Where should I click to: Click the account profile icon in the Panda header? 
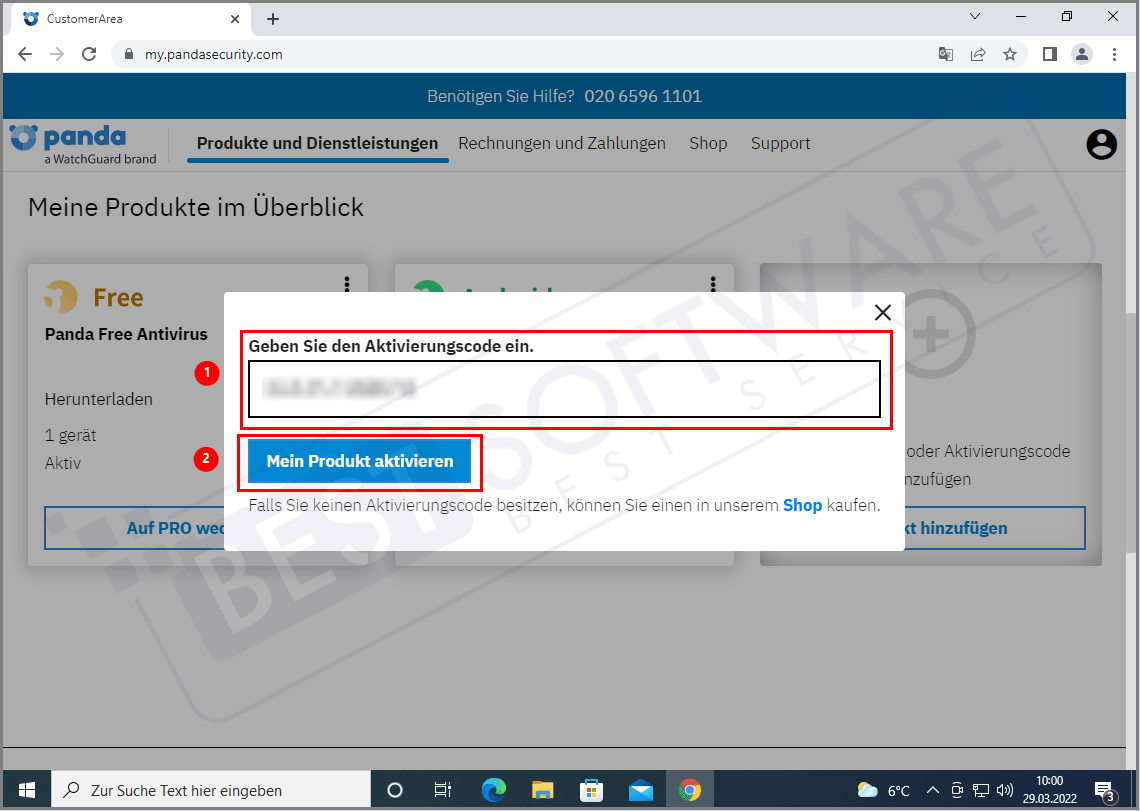point(1101,144)
